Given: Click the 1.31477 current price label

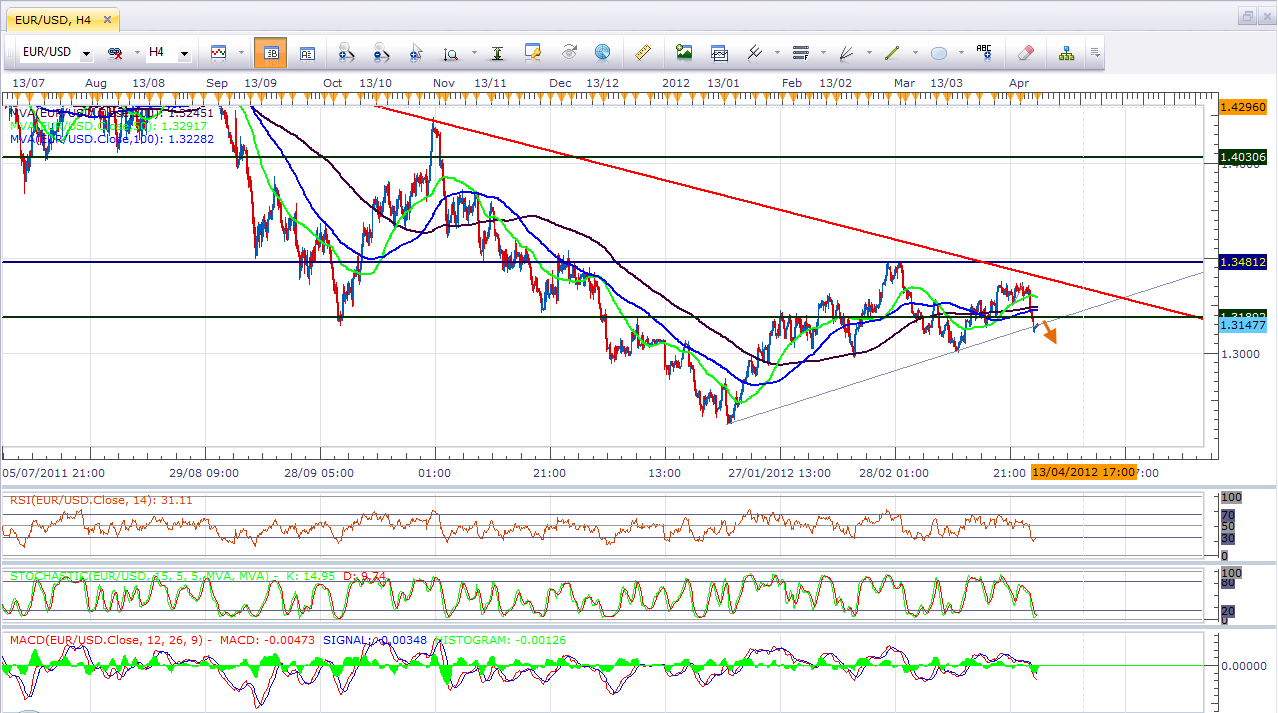Looking at the screenshot, I should tap(1243, 325).
